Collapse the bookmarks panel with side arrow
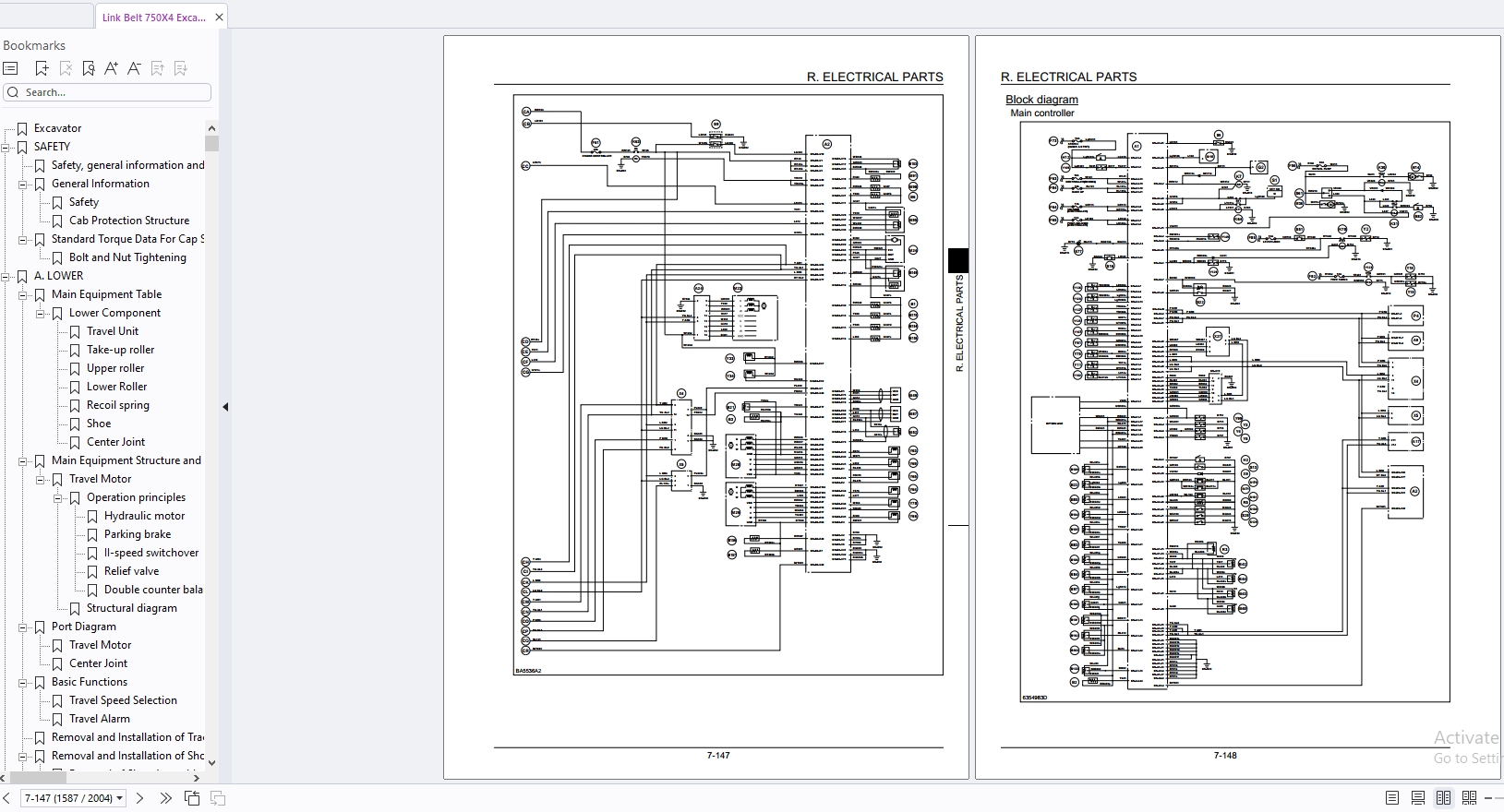1504x812 pixels. [x=225, y=407]
